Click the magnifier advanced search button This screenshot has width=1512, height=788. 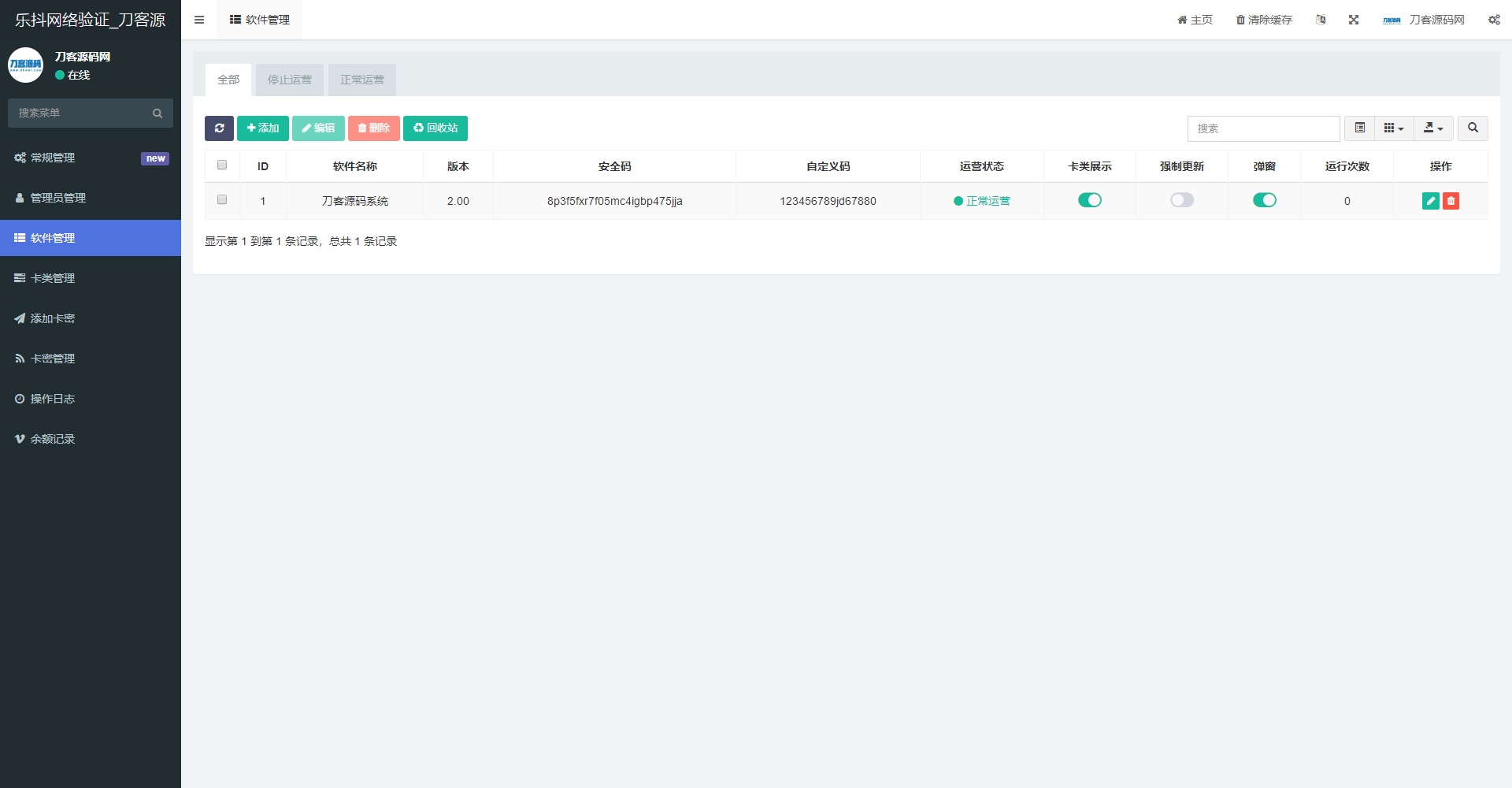(x=1472, y=128)
